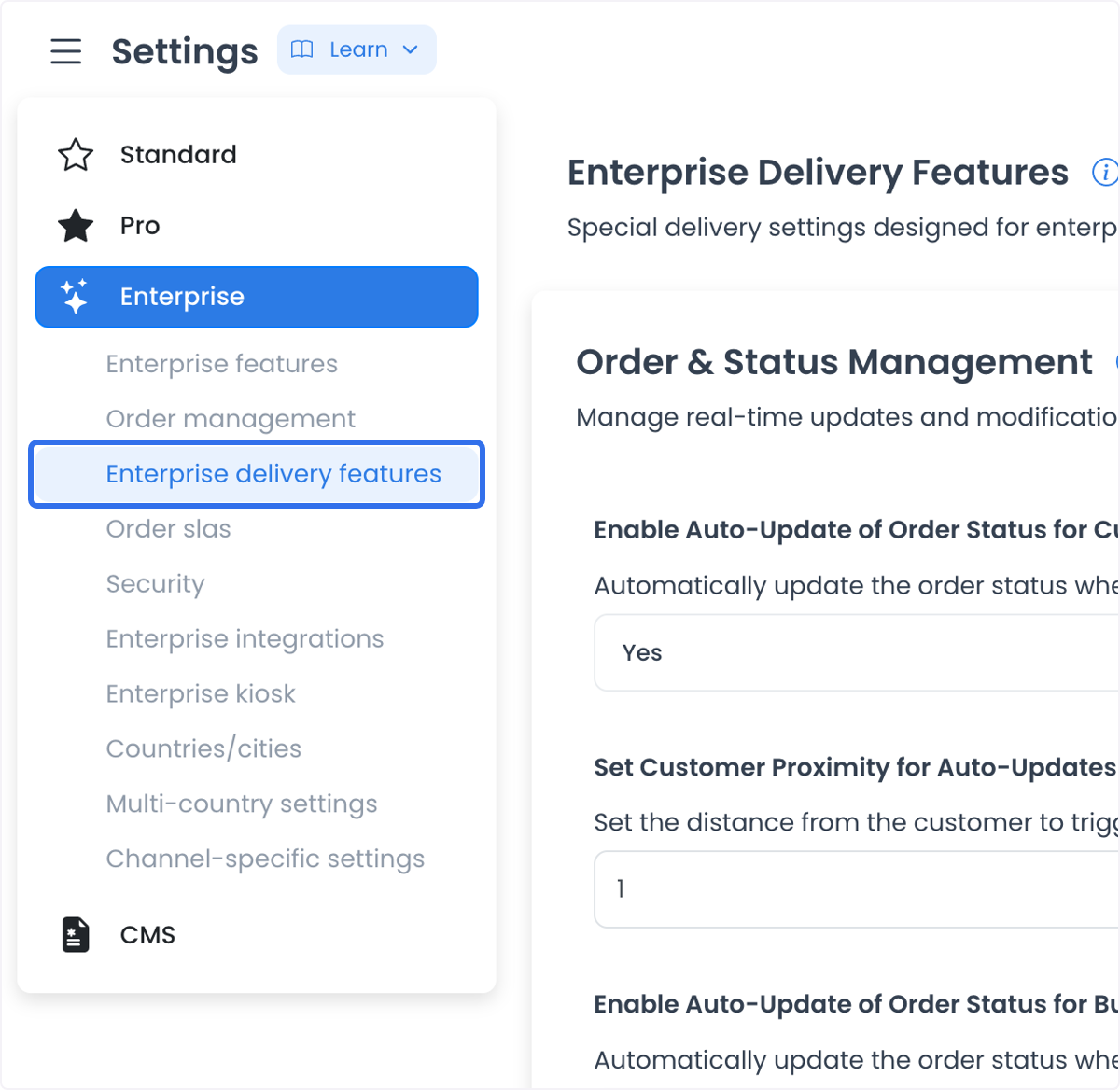Open Enterprise integrations page
1120x1090 pixels.
pyautogui.click(x=245, y=639)
